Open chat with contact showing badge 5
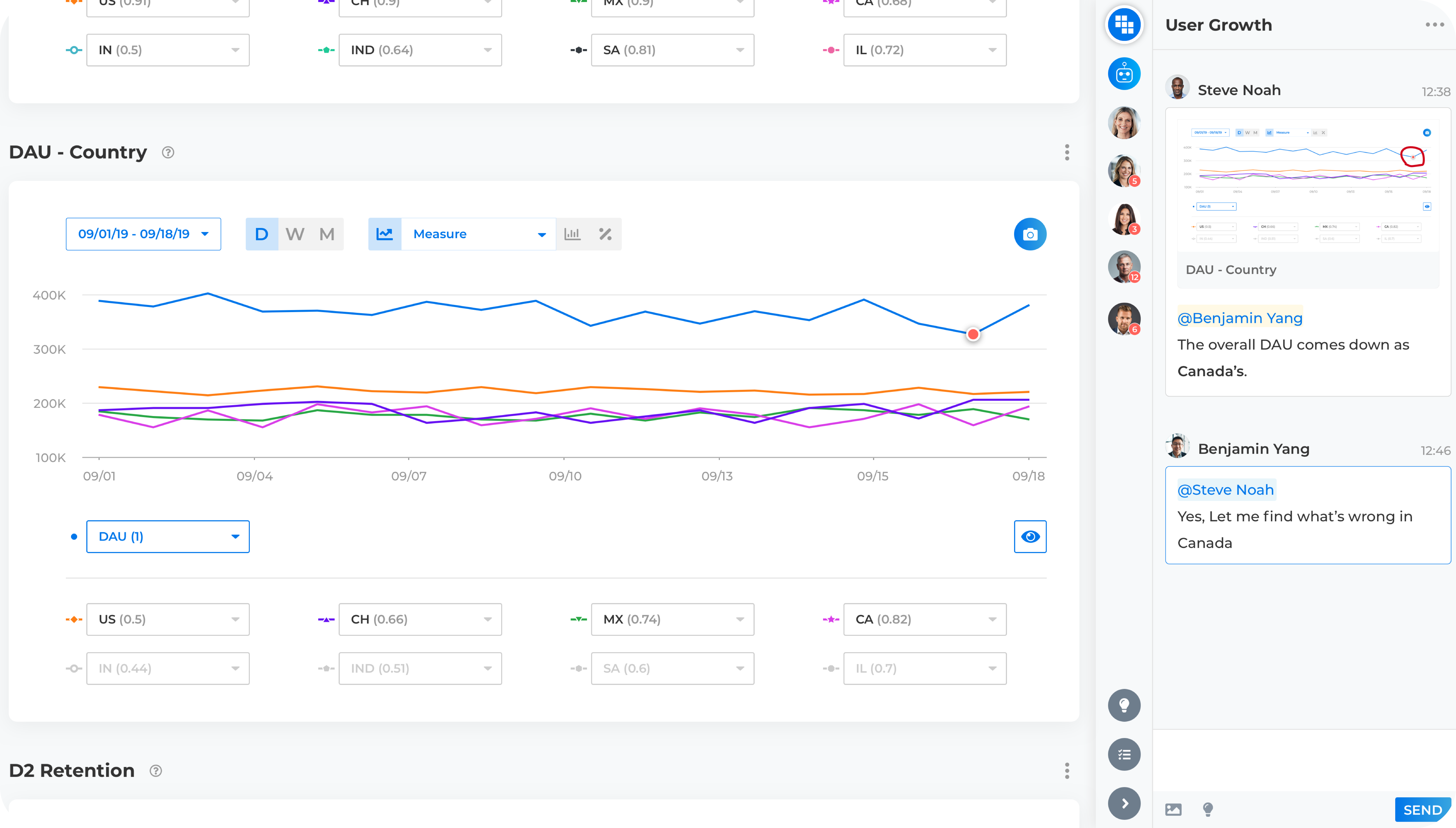 coord(1124,171)
